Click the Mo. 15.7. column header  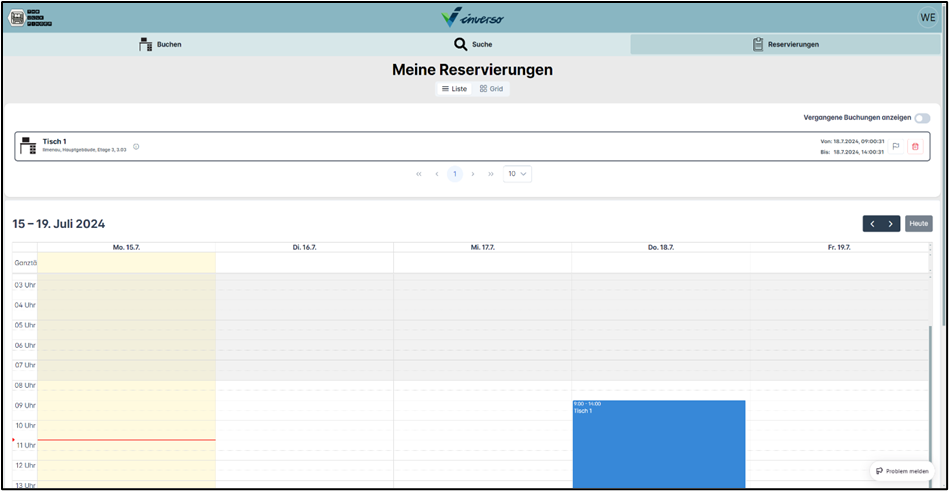[126, 248]
